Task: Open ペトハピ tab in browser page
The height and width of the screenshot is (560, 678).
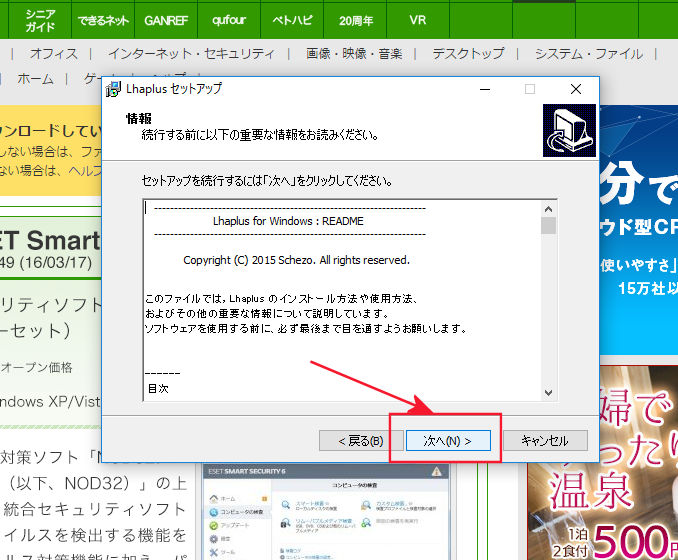Action: (x=292, y=20)
